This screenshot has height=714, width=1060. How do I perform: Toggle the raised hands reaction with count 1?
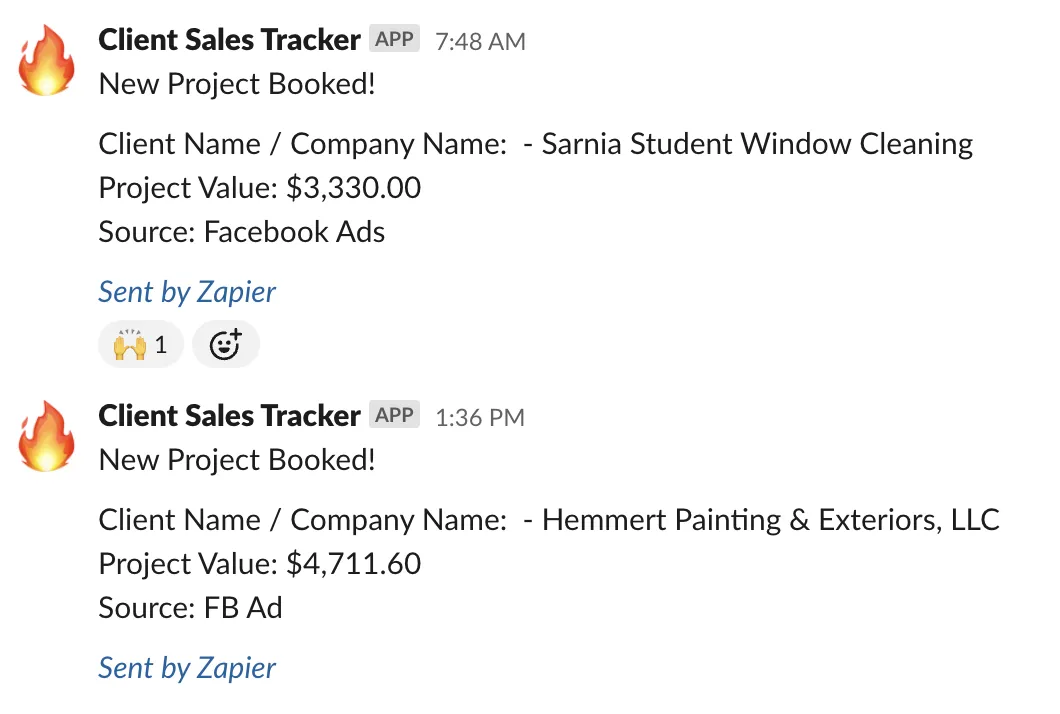pos(141,344)
